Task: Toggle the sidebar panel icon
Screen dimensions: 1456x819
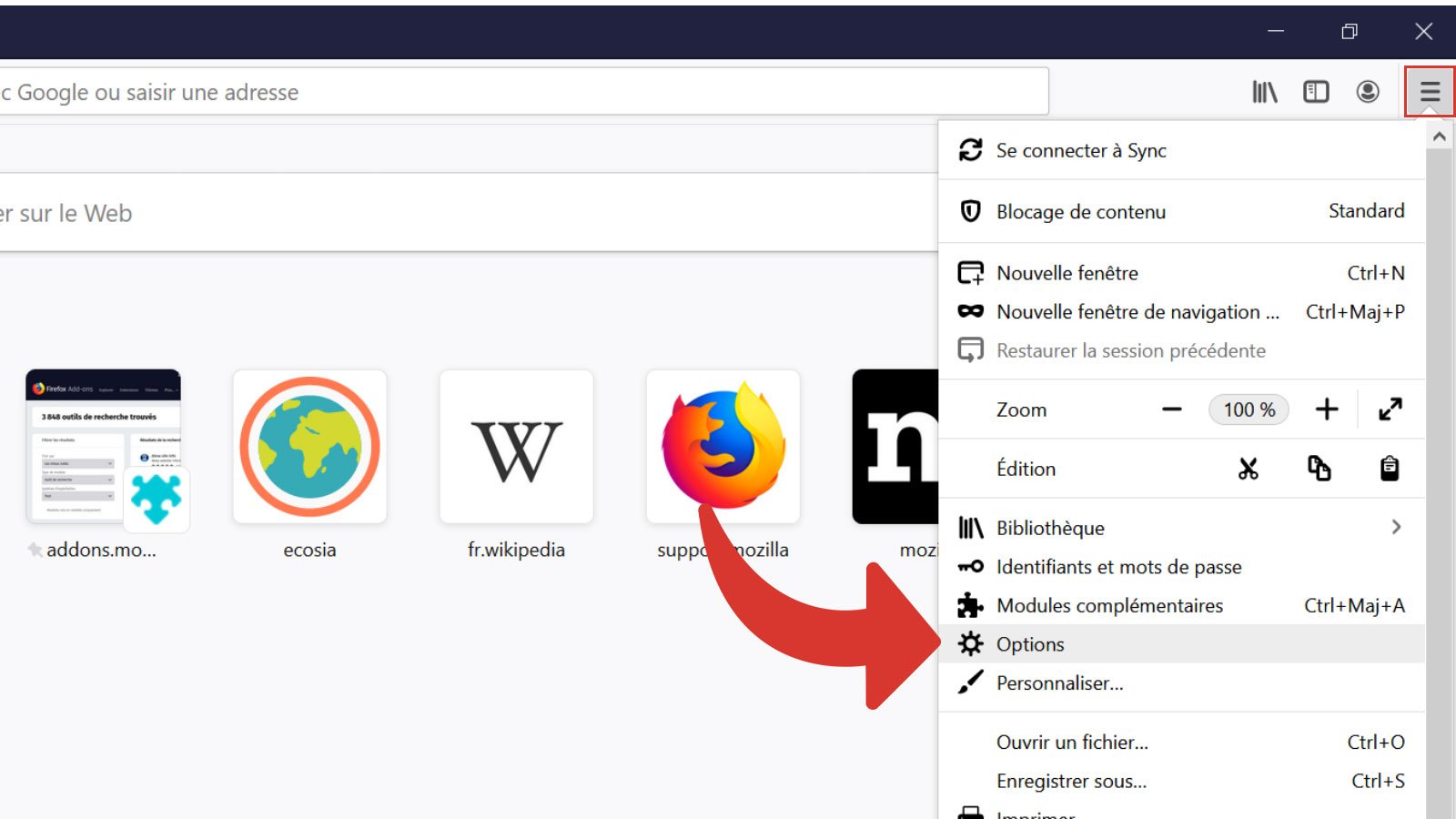Action: click(1316, 91)
